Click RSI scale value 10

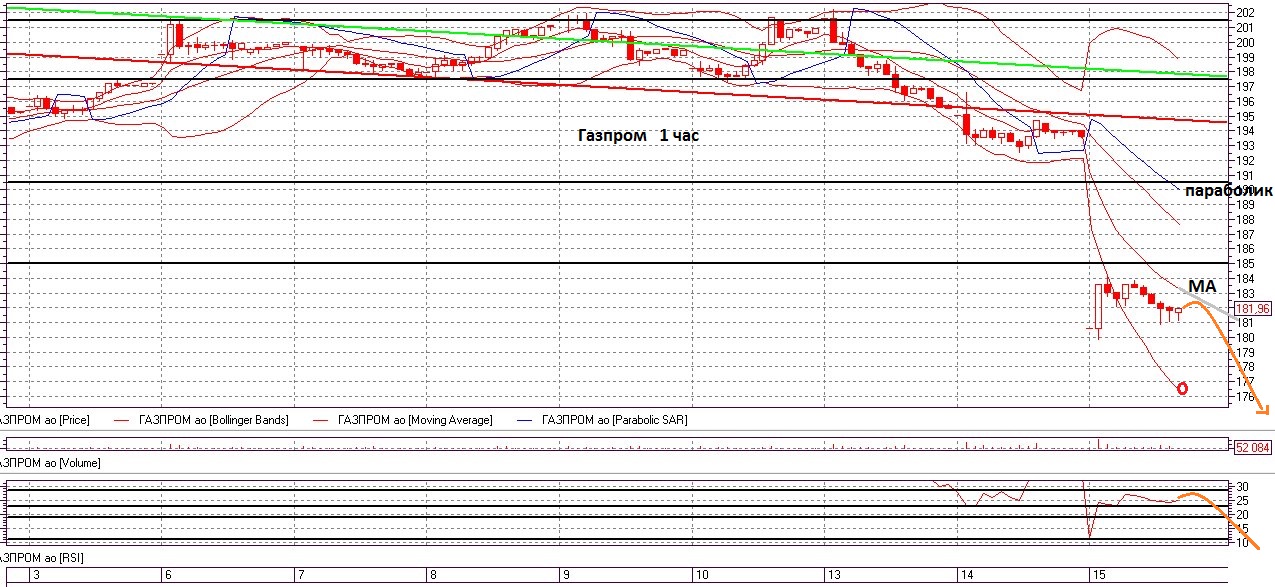pyautogui.click(x=1244, y=543)
